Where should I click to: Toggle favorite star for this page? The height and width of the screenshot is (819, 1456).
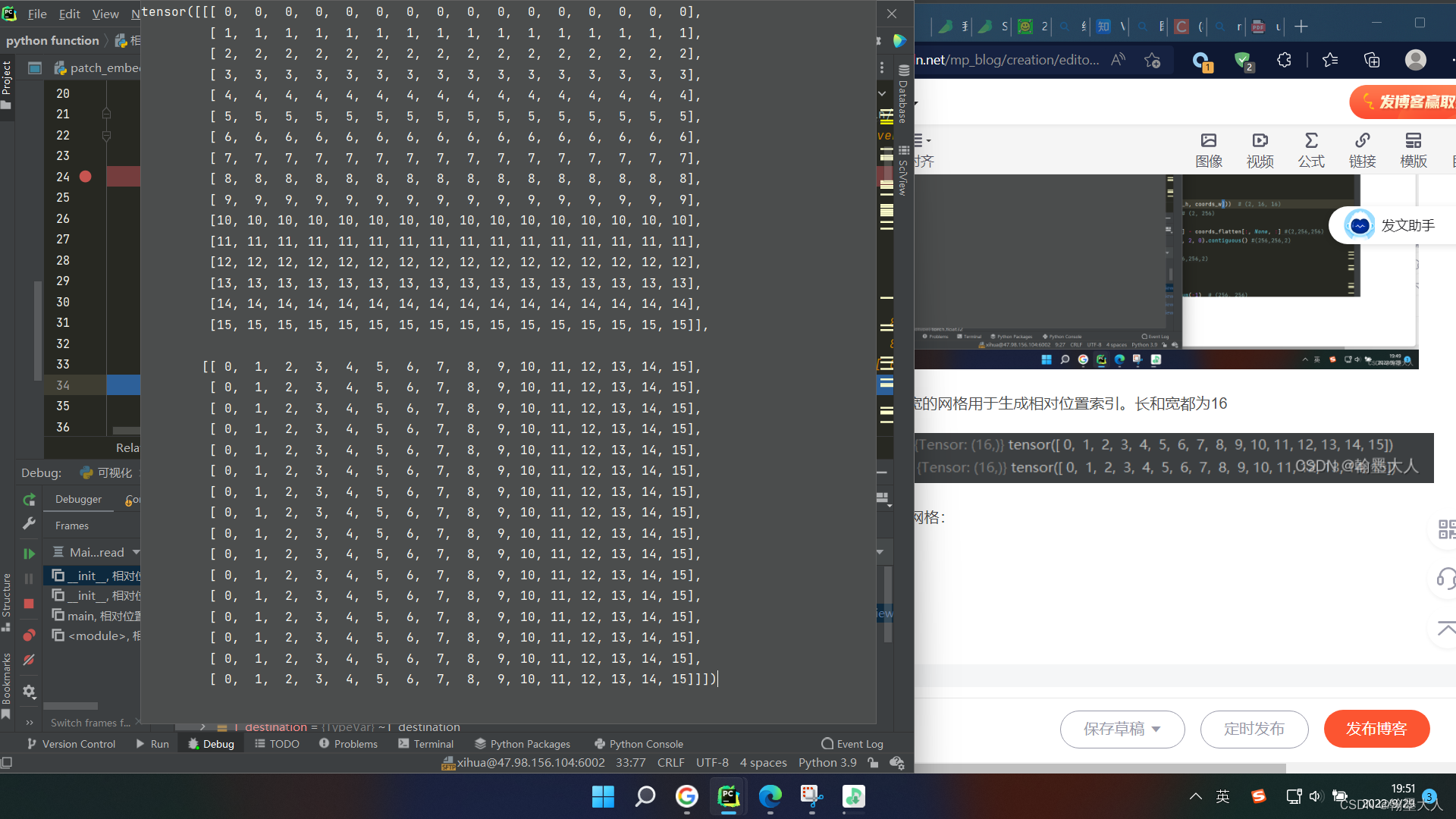1152,60
